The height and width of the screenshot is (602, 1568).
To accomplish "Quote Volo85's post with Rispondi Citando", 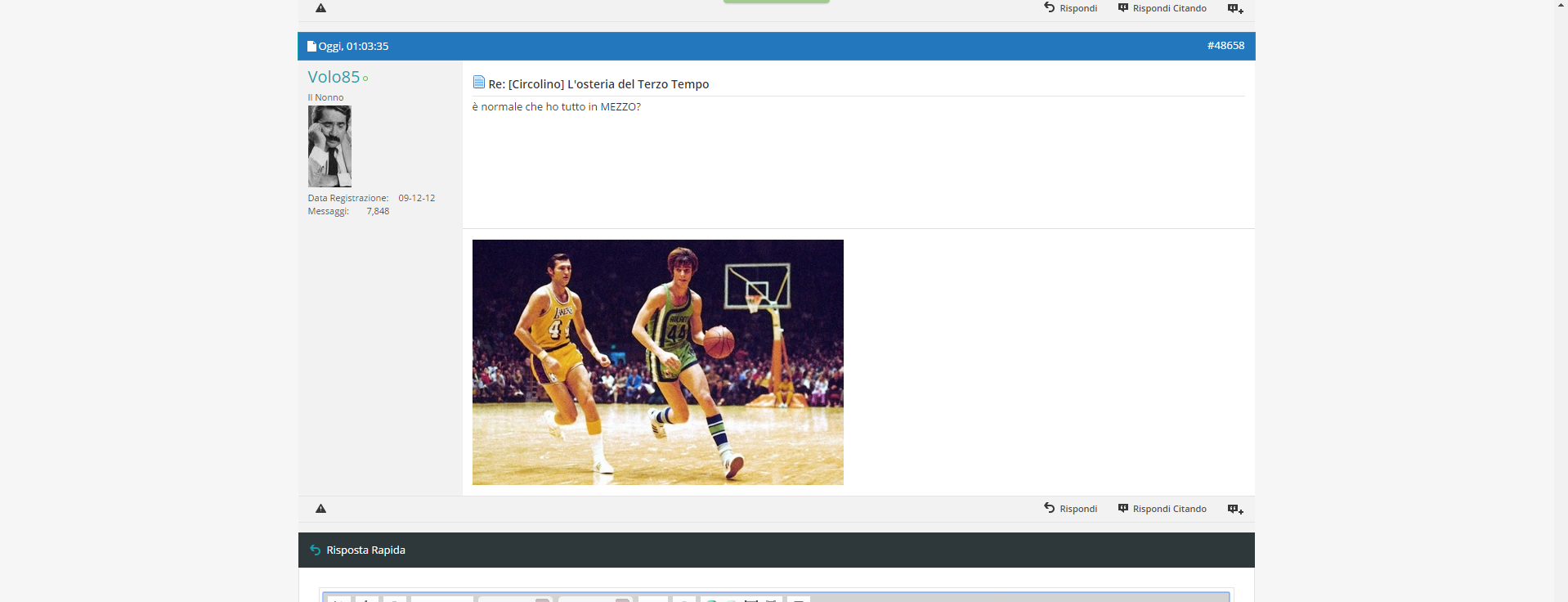I will pos(1162,509).
